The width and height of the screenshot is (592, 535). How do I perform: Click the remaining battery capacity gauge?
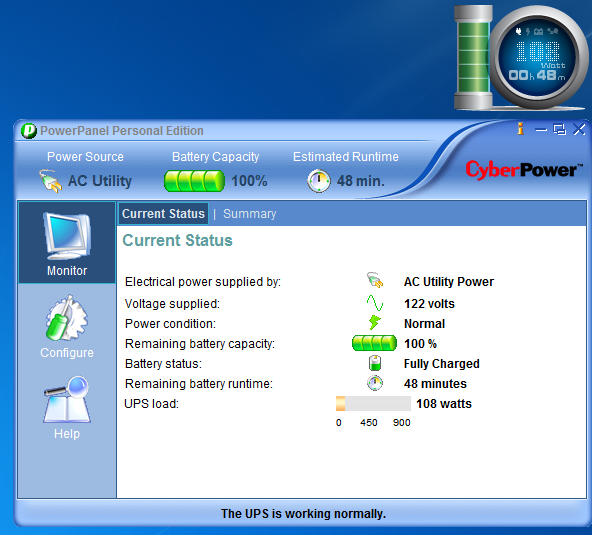pos(374,343)
